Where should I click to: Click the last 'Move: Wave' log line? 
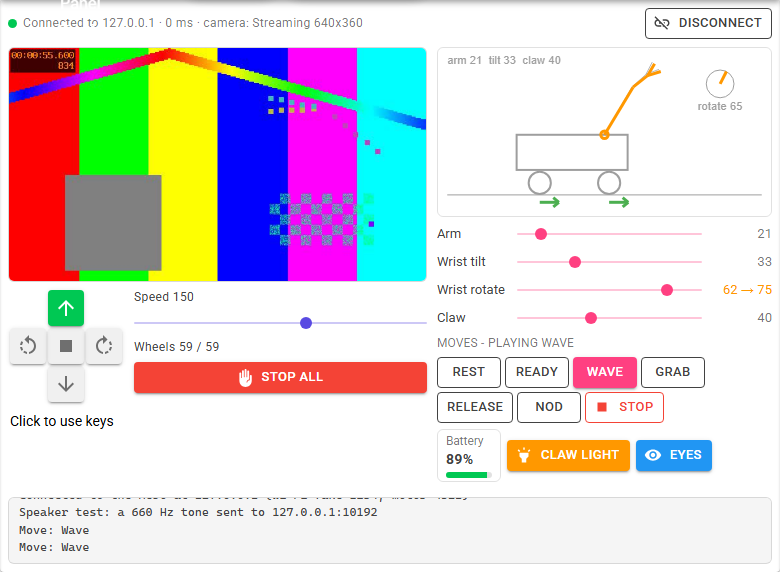click(54, 547)
